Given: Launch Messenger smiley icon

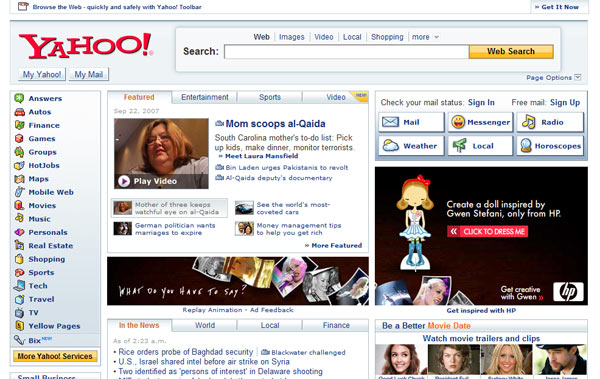Looking at the screenshot, I should 458,122.
